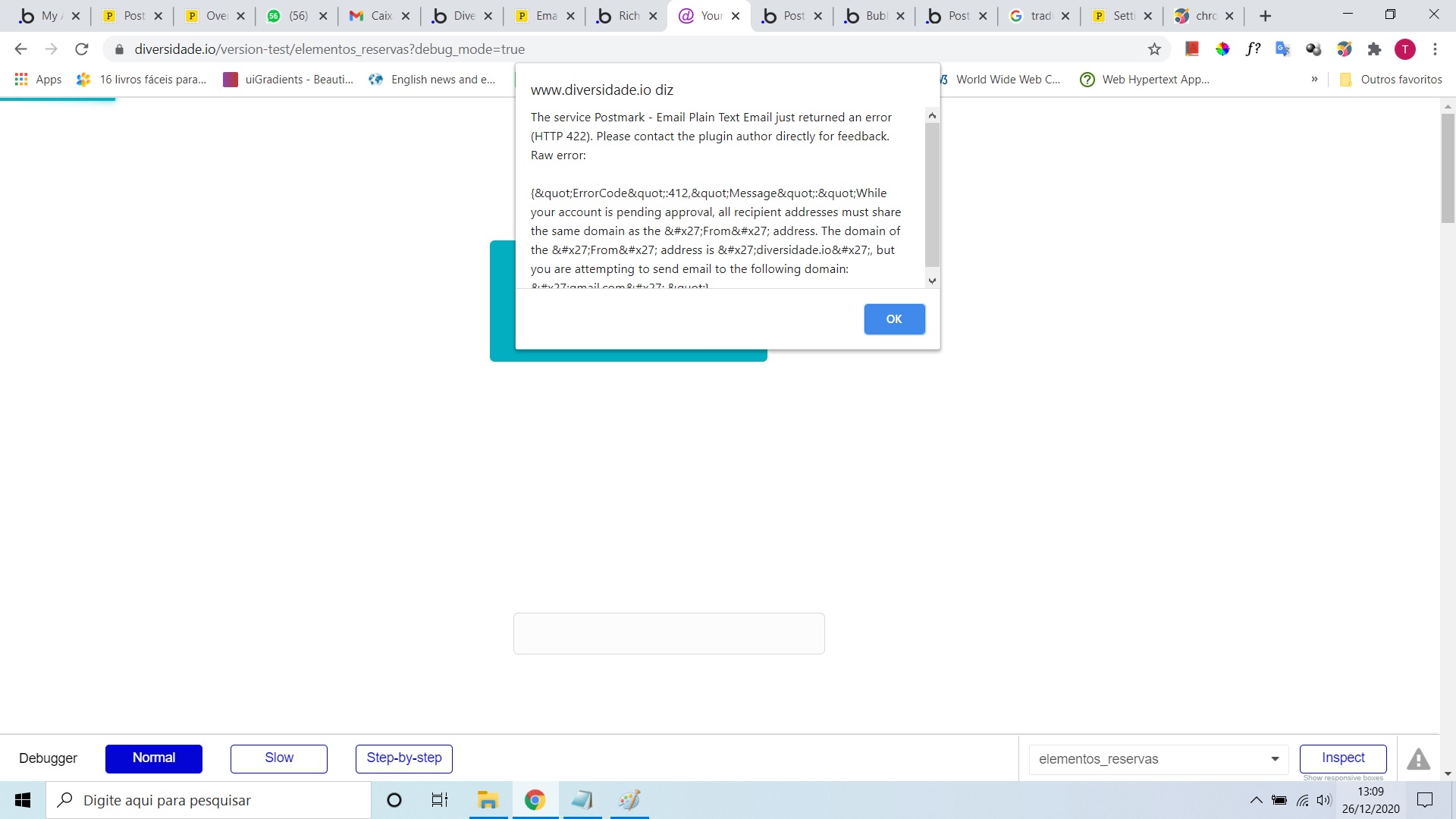Reload the current page
1456x819 pixels.
click(x=82, y=49)
